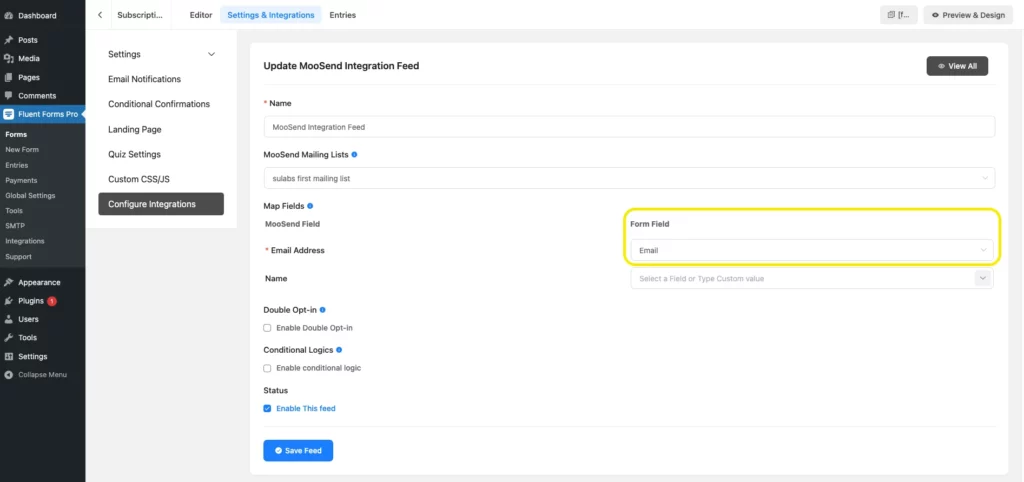Open Payments in the sidebar submenu

click(22, 180)
